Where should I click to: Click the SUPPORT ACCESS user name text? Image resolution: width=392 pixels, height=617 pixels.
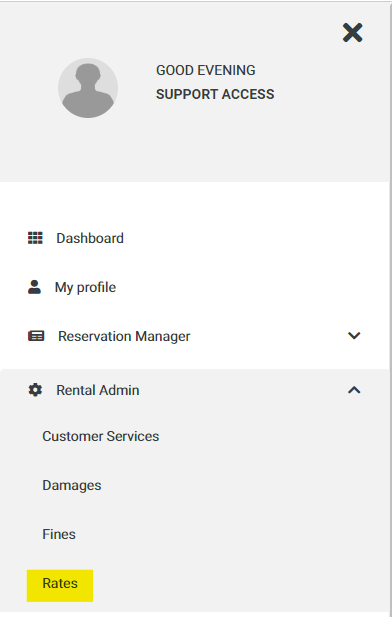coord(215,94)
